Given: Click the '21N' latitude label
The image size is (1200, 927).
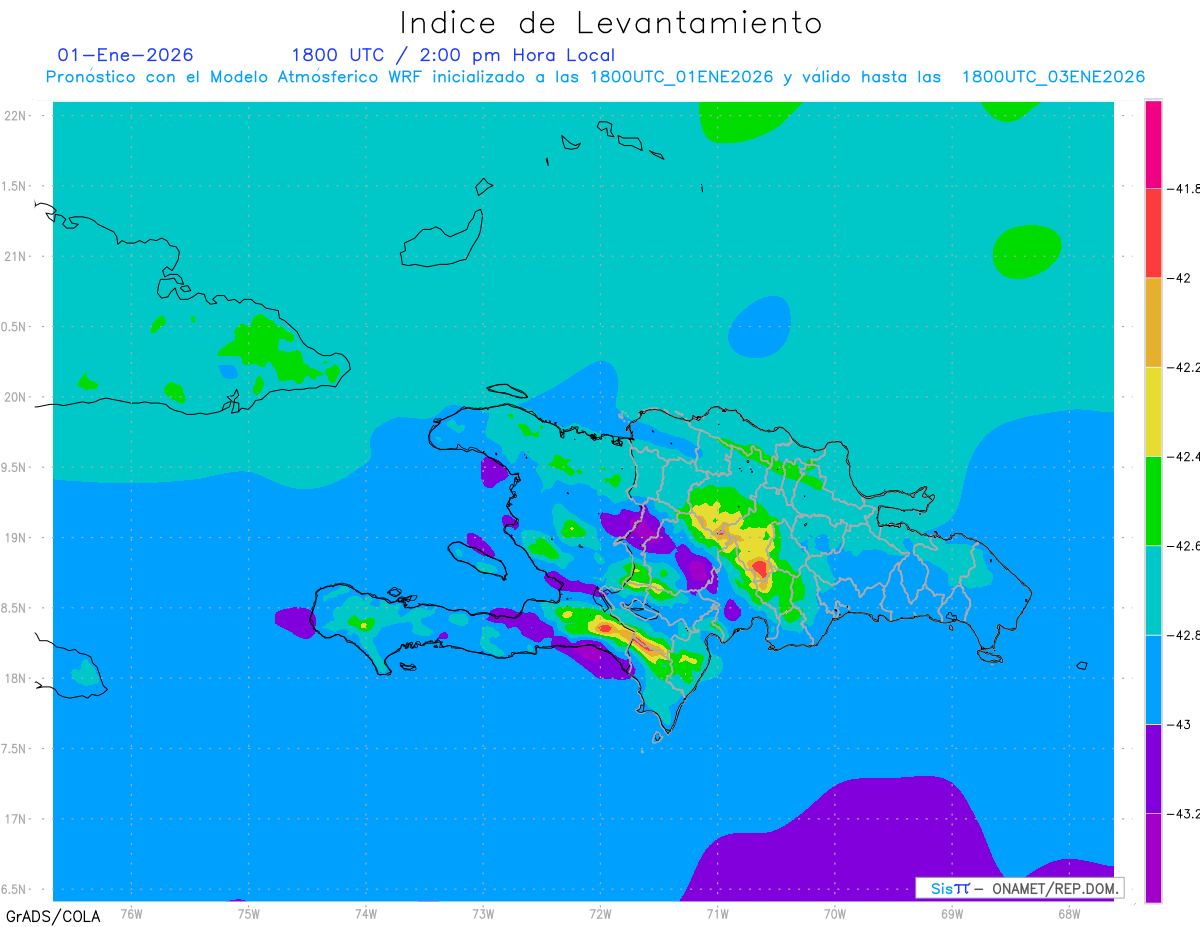Looking at the screenshot, I should tap(16, 256).
